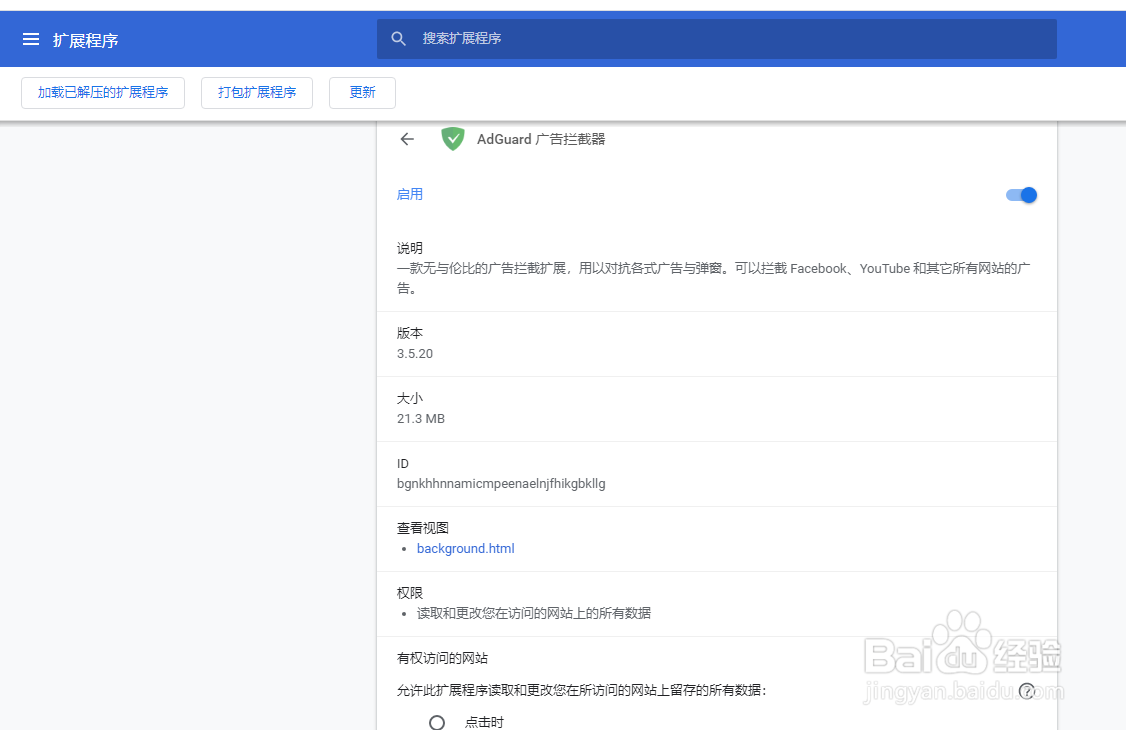Disable AdGuard using the 启用 toggle
Screen dimensions: 1126x730
[x=1021, y=195]
